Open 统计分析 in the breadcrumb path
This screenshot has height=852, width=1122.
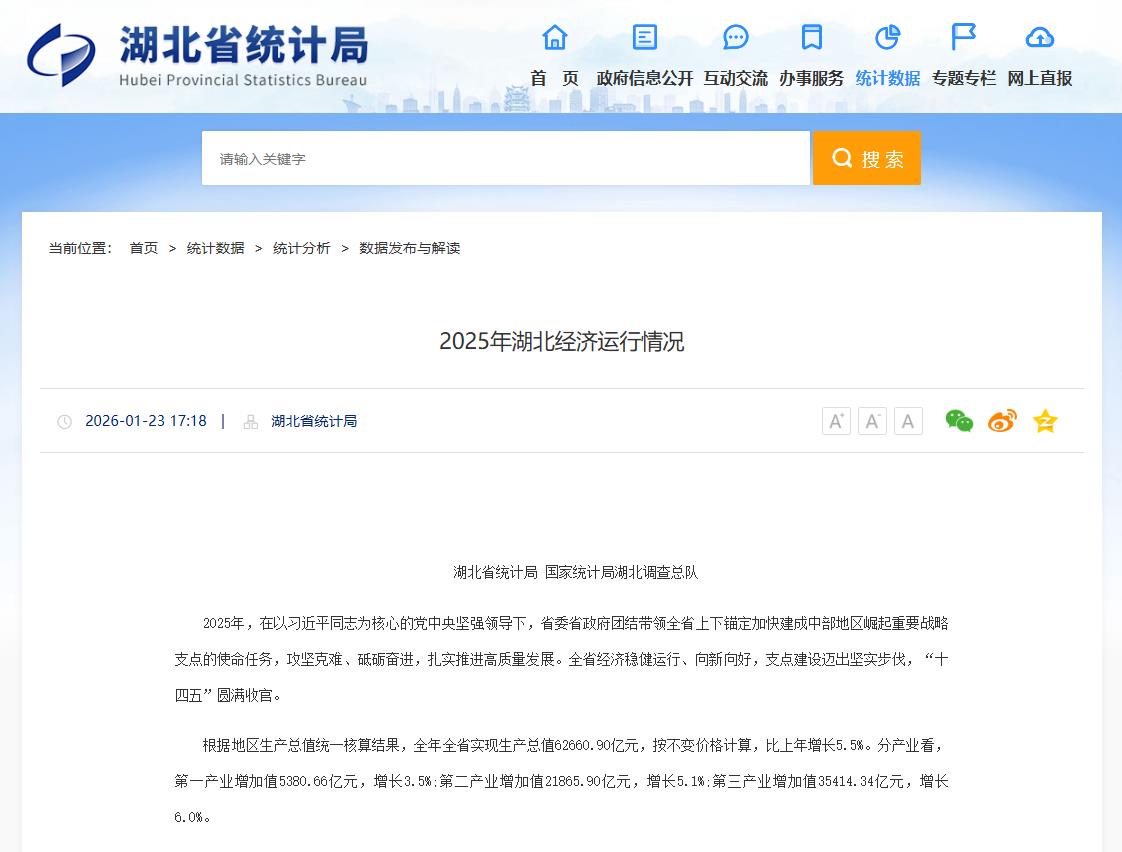301,248
